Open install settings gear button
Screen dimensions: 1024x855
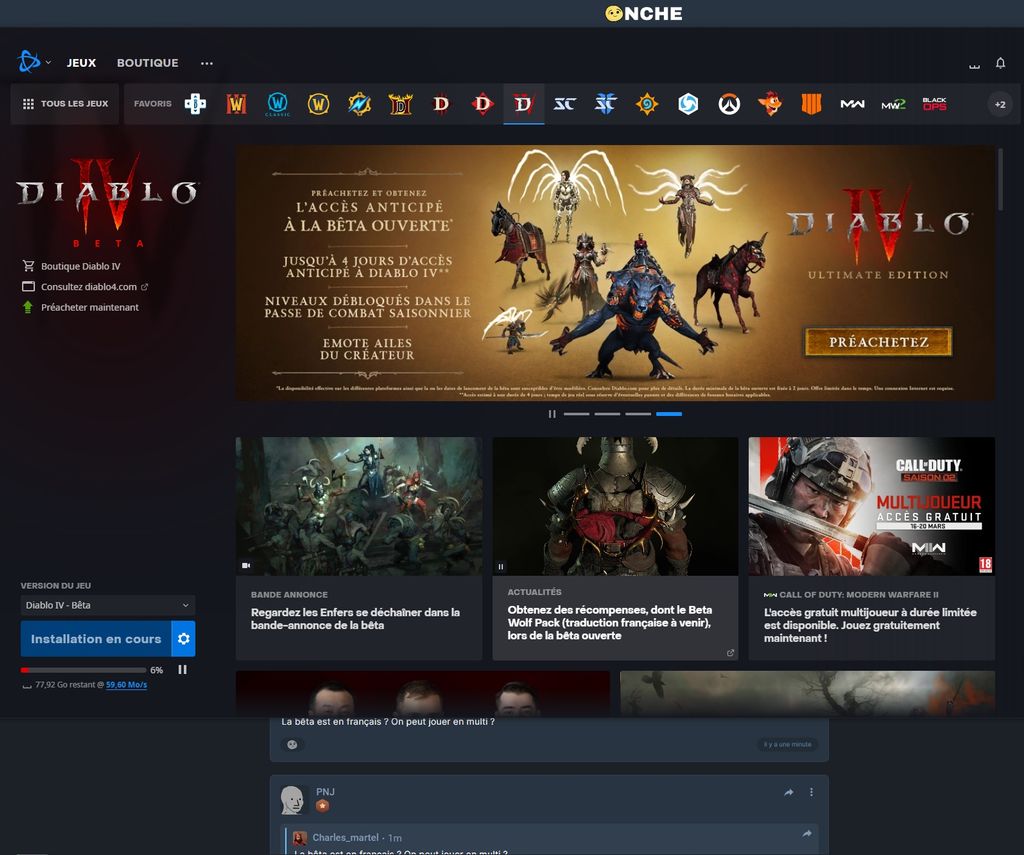183,639
